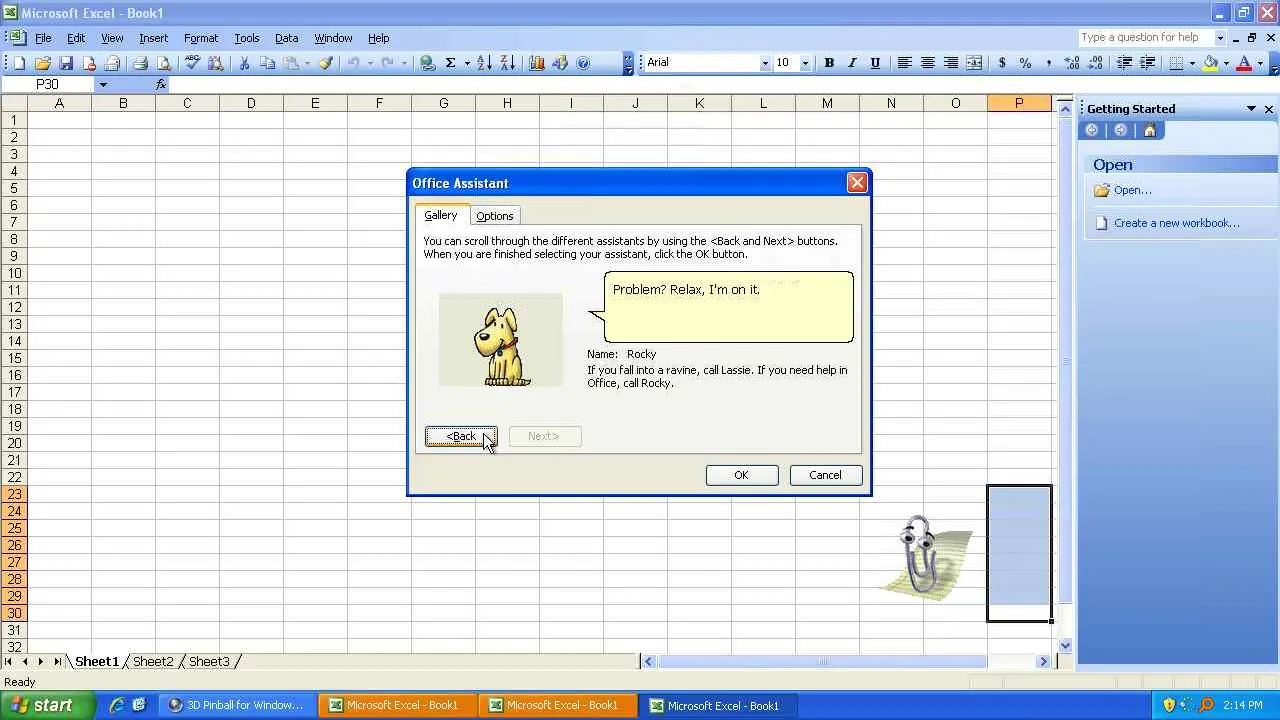Open the Chart Wizard icon
This screenshot has height=720, width=1280.
(x=536, y=63)
